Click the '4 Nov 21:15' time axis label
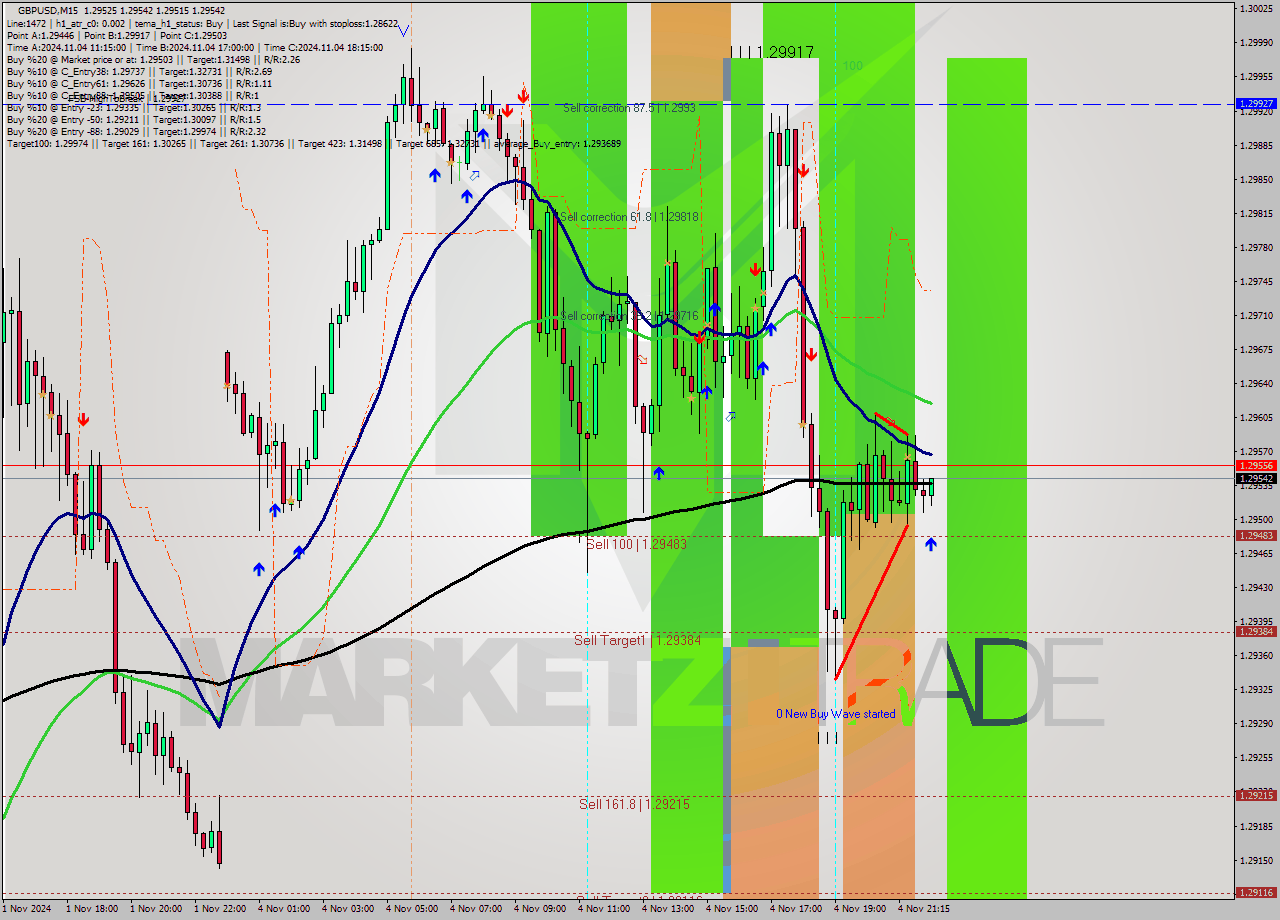1280x920 pixels. tap(923, 909)
